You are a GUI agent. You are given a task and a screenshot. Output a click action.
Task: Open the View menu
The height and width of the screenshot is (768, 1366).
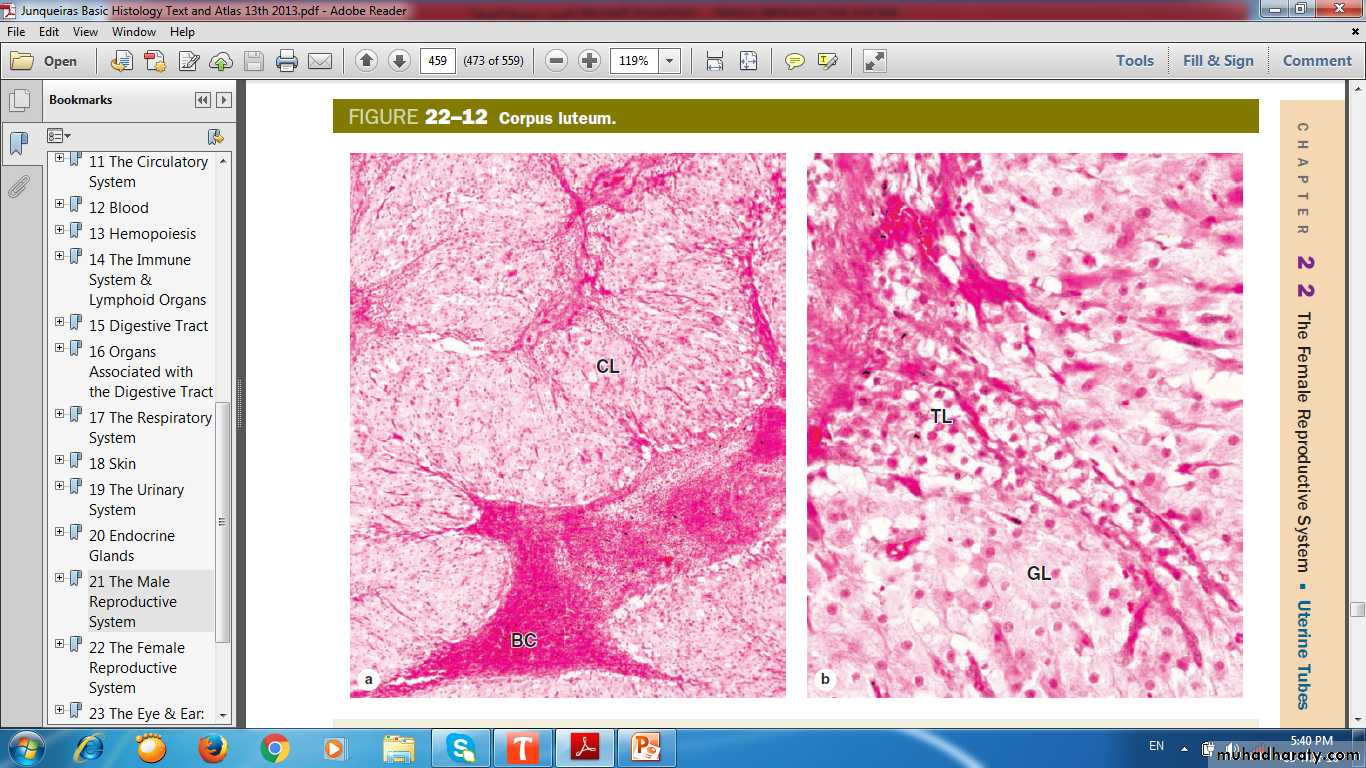tap(85, 32)
